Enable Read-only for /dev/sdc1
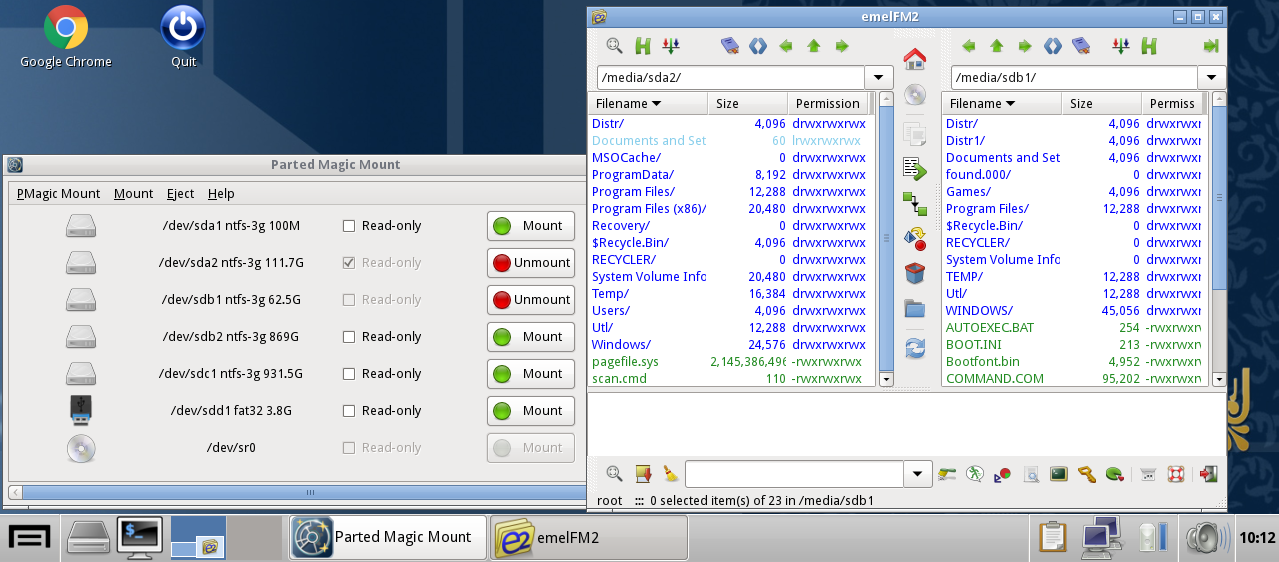Viewport: 1279px width, 562px height. point(349,374)
